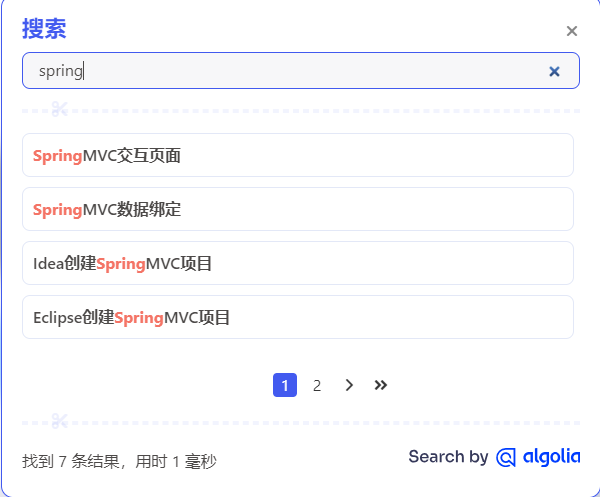Viewport: 600px width, 497px height.
Task: Click highlighted "Spring" in the Idea result
Action: 121,264
